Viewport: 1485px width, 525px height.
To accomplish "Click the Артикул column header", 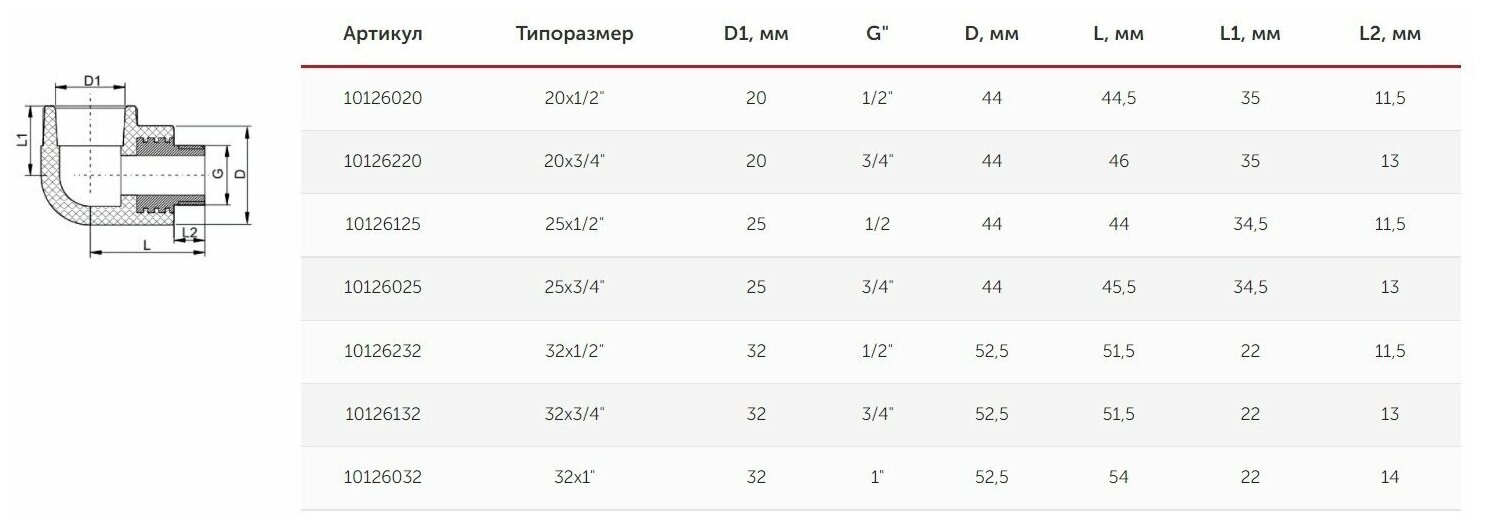I will tap(382, 34).
